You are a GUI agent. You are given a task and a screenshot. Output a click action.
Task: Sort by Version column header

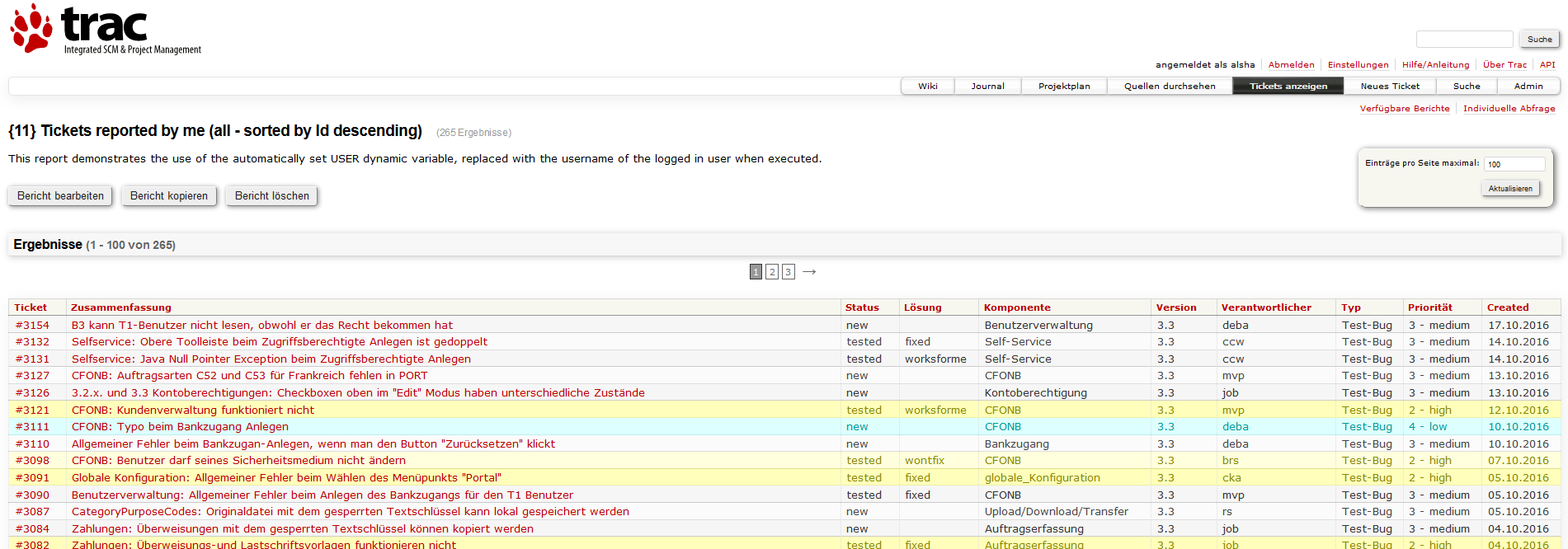1176,307
